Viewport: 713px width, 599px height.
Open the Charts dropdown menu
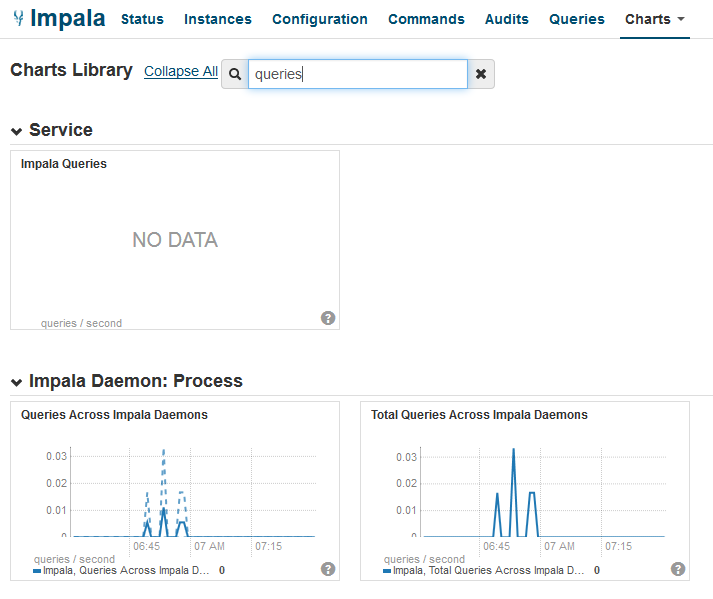[655, 19]
